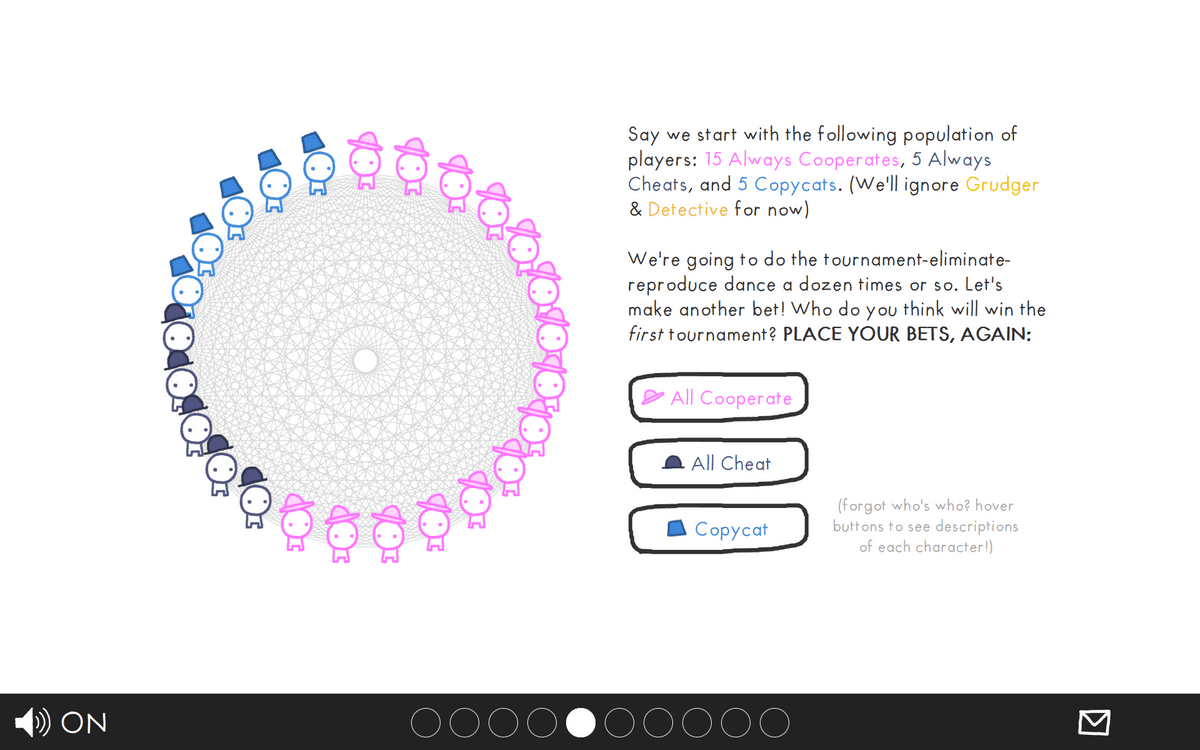
Task: Bet on the All Cheat button
Action: tap(718, 463)
